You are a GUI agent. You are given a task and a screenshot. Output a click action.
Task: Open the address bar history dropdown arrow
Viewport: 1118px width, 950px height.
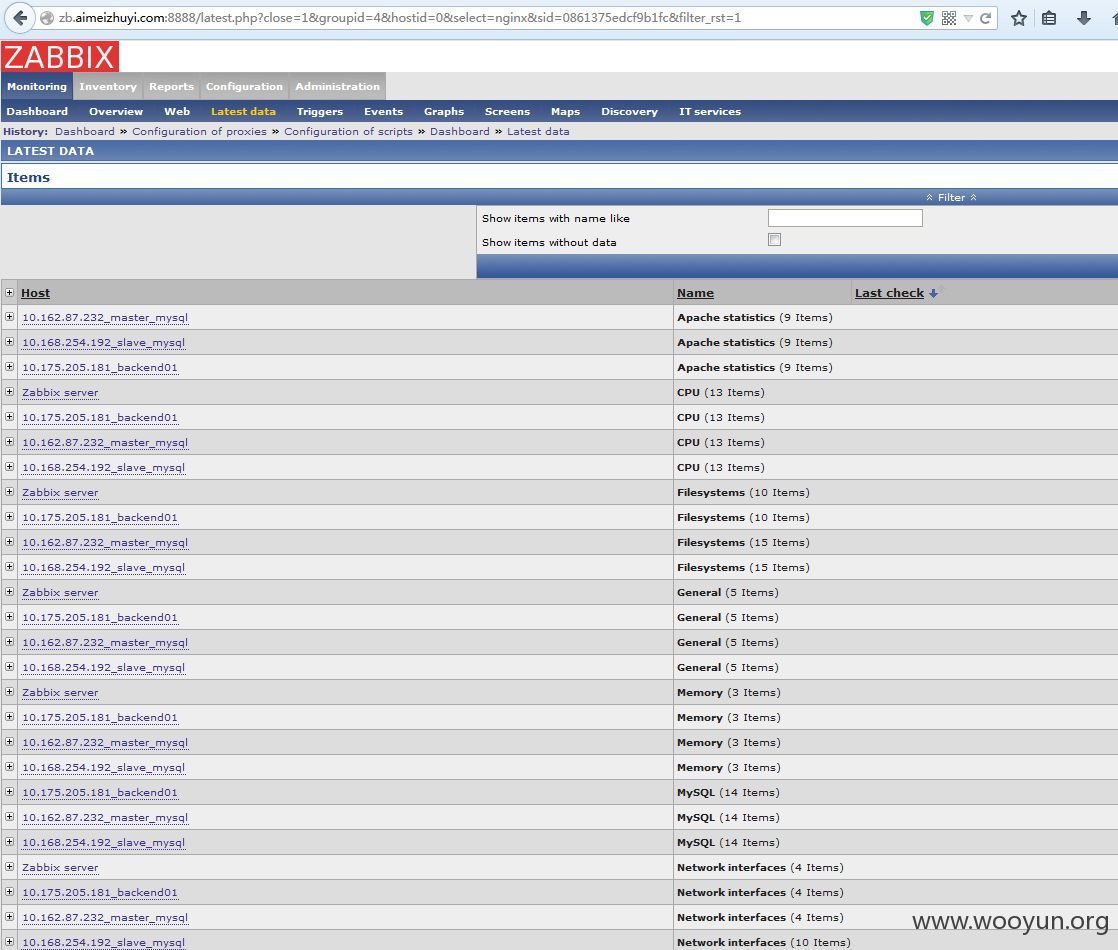coord(968,19)
